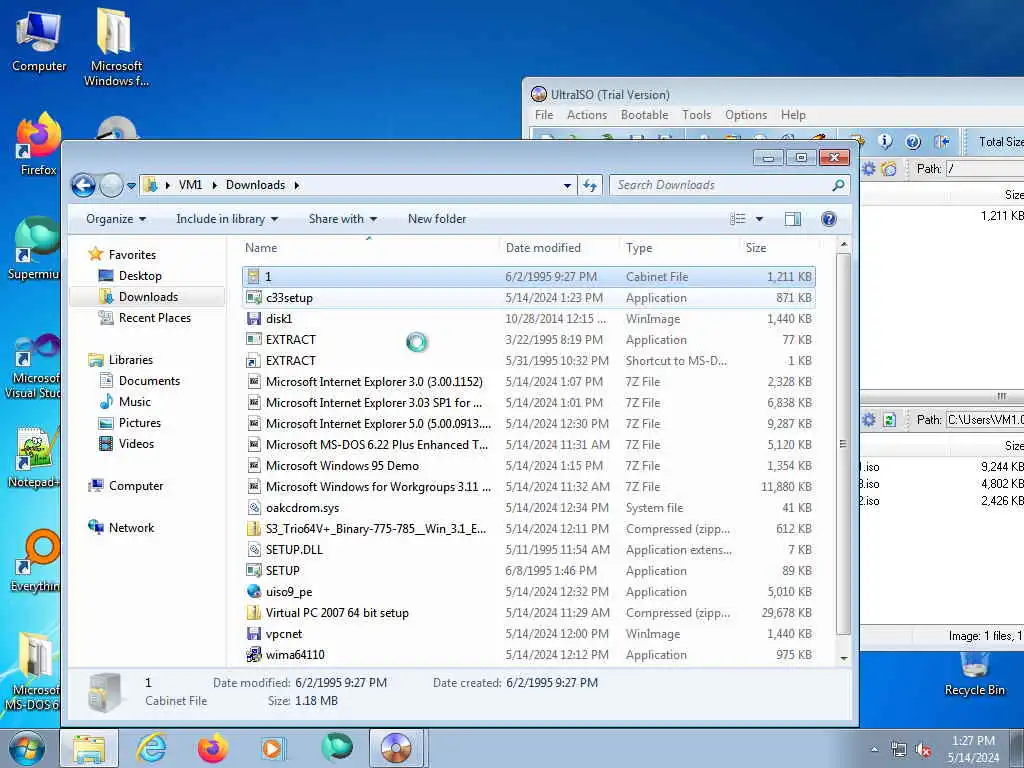Expand arrow after VM1 in address bar

click(x=214, y=185)
